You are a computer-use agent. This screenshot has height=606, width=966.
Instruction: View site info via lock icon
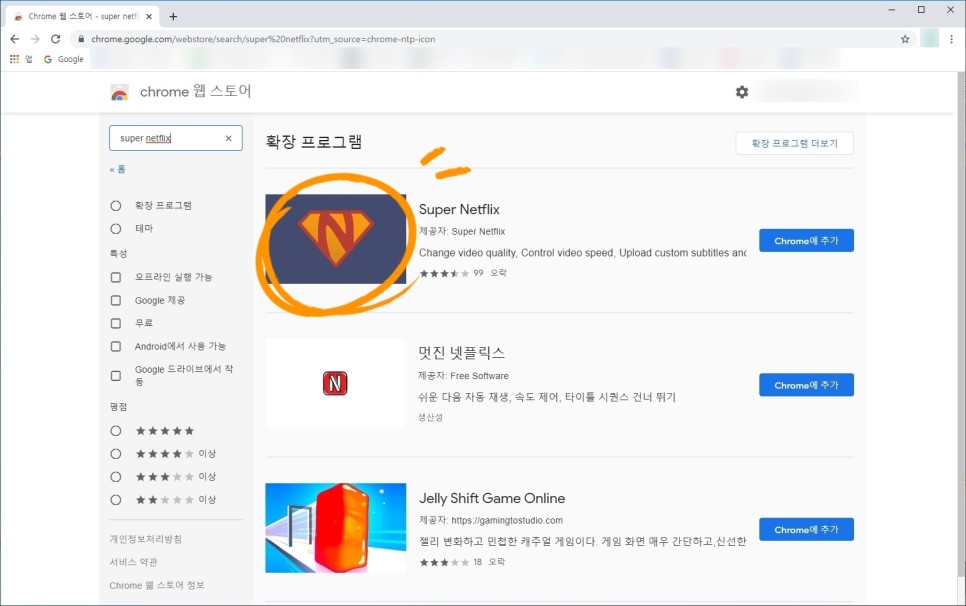(x=81, y=39)
